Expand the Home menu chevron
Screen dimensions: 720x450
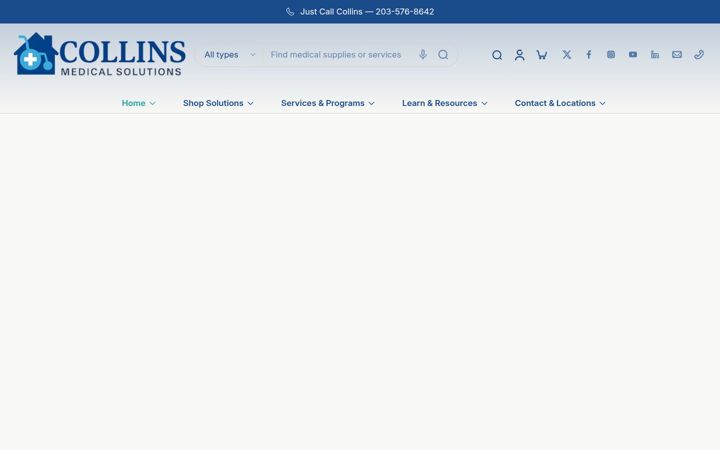(x=152, y=103)
